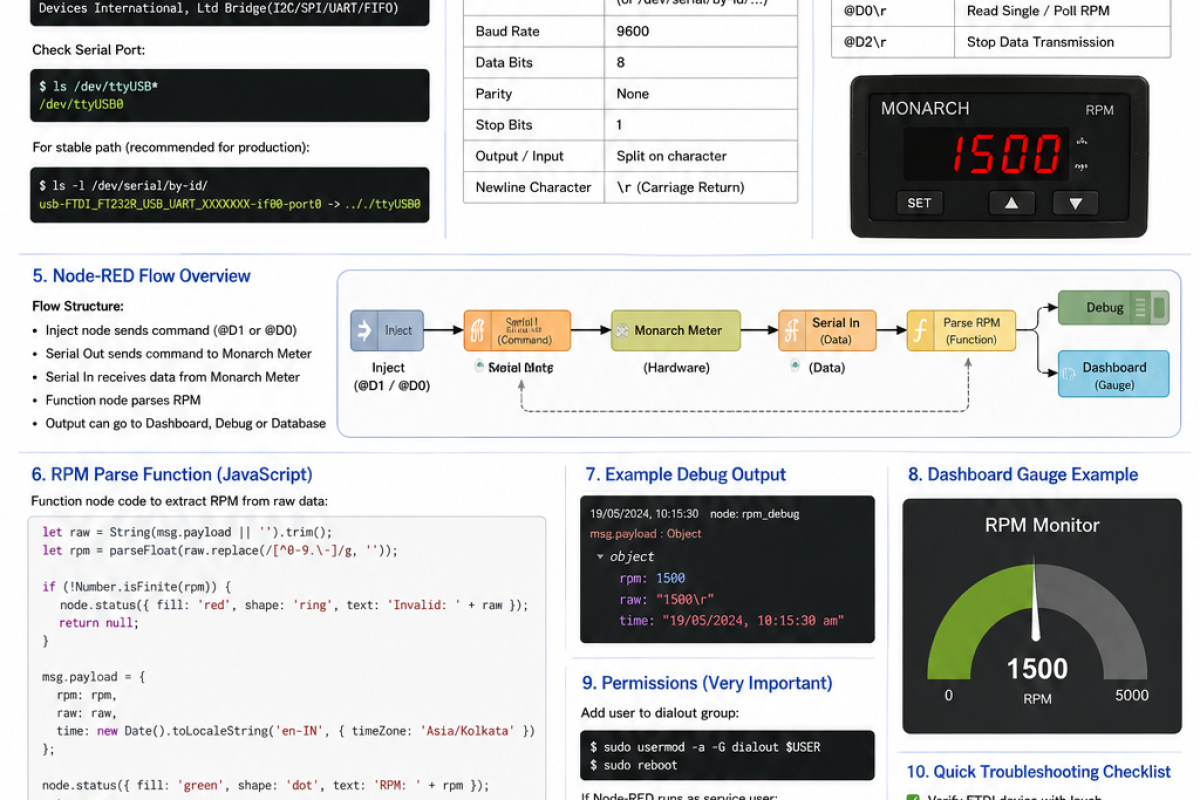Click the Serial Out command node icon
Viewport: 1200px width, 800px height.
(x=476, y=330)
